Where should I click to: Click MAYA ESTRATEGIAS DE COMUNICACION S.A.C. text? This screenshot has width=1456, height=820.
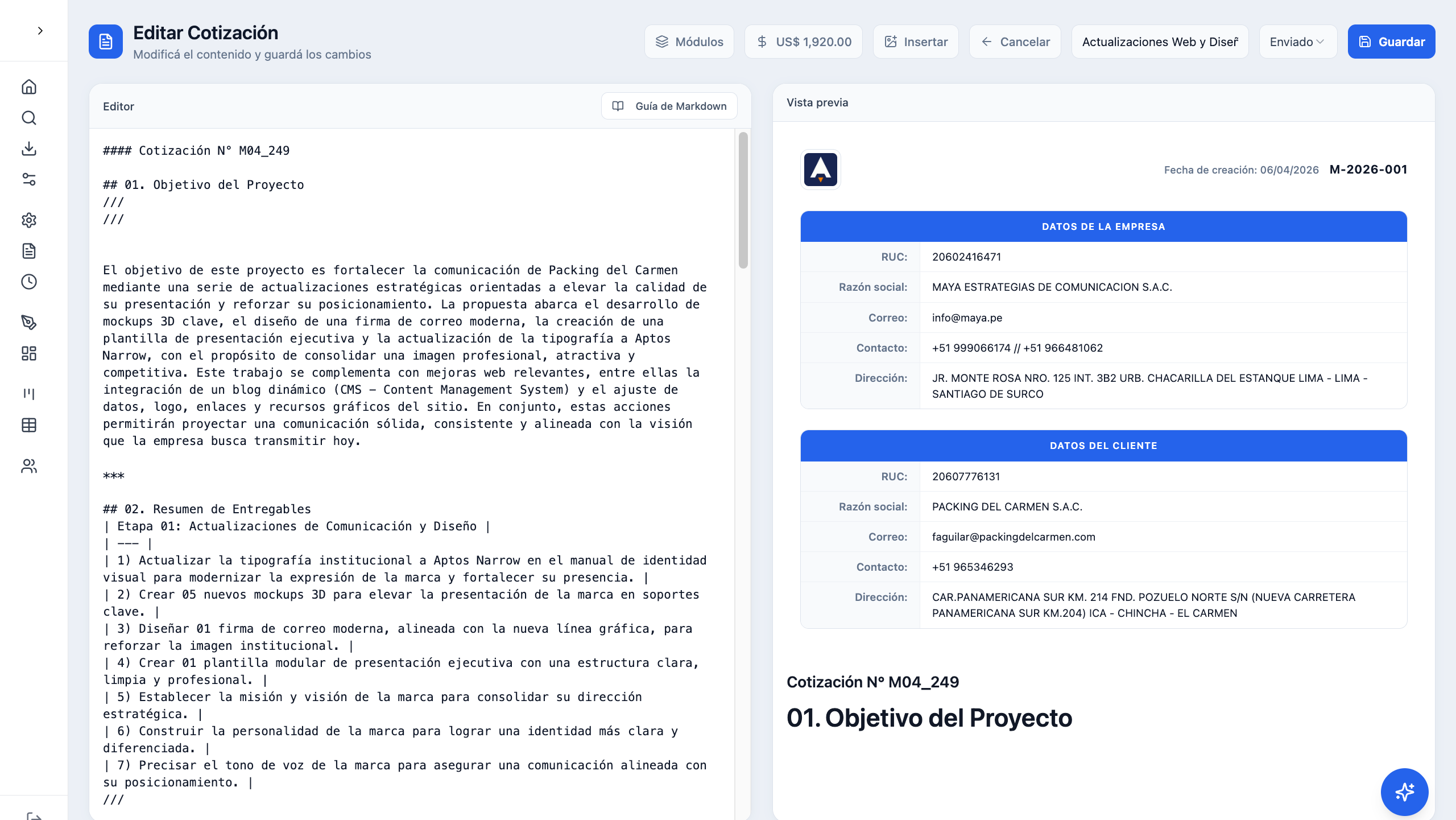point(1052,287)
